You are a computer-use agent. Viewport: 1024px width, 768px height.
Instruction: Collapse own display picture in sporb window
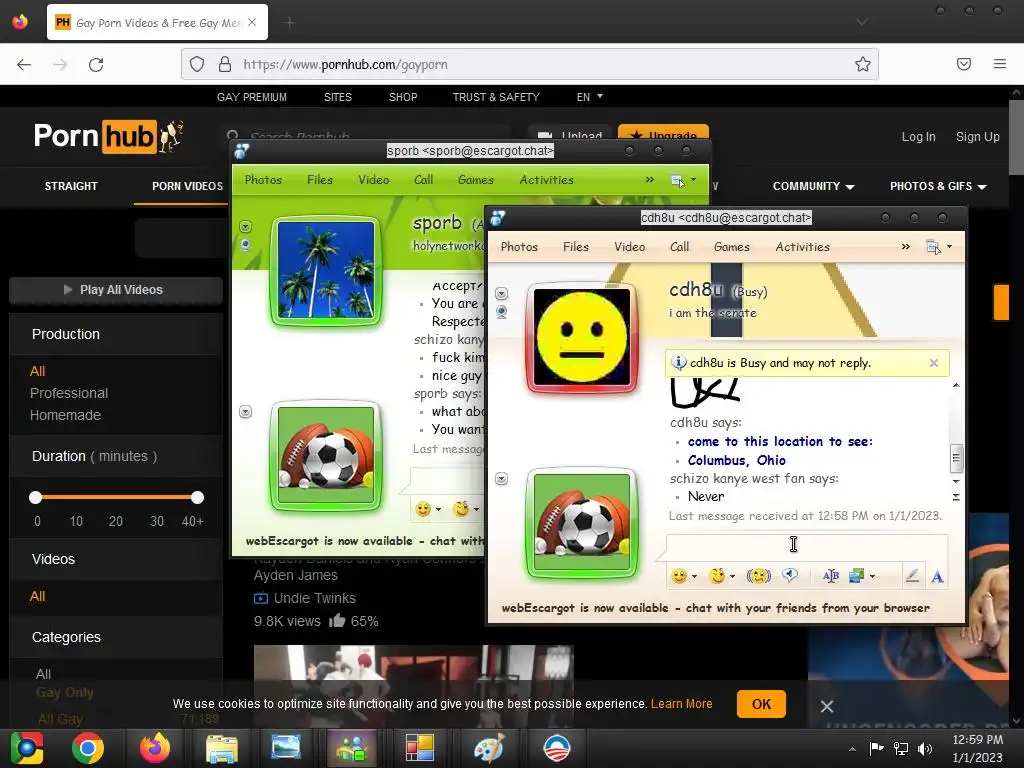click(246, 411)
